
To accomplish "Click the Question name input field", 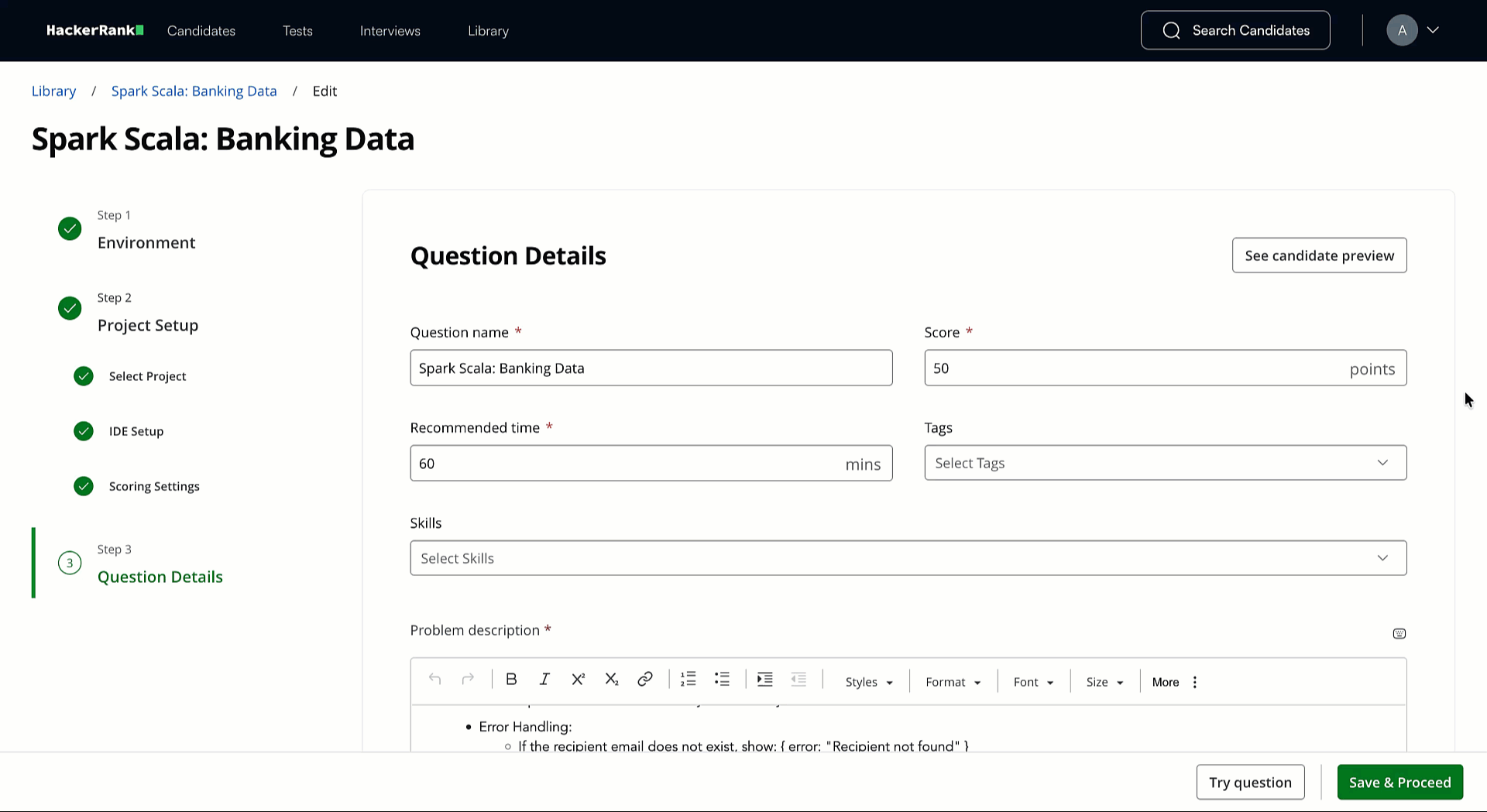I will (651, 368).
